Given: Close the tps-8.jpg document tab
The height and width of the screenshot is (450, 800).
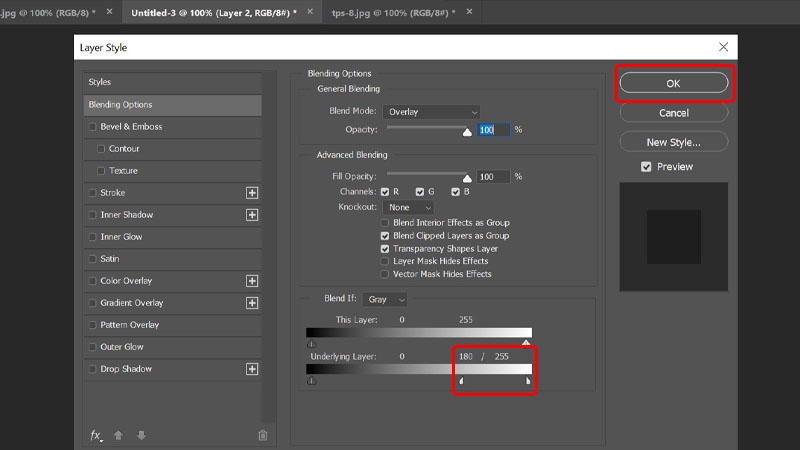Looking at the screenshot, I should click(x=469, y=11).
